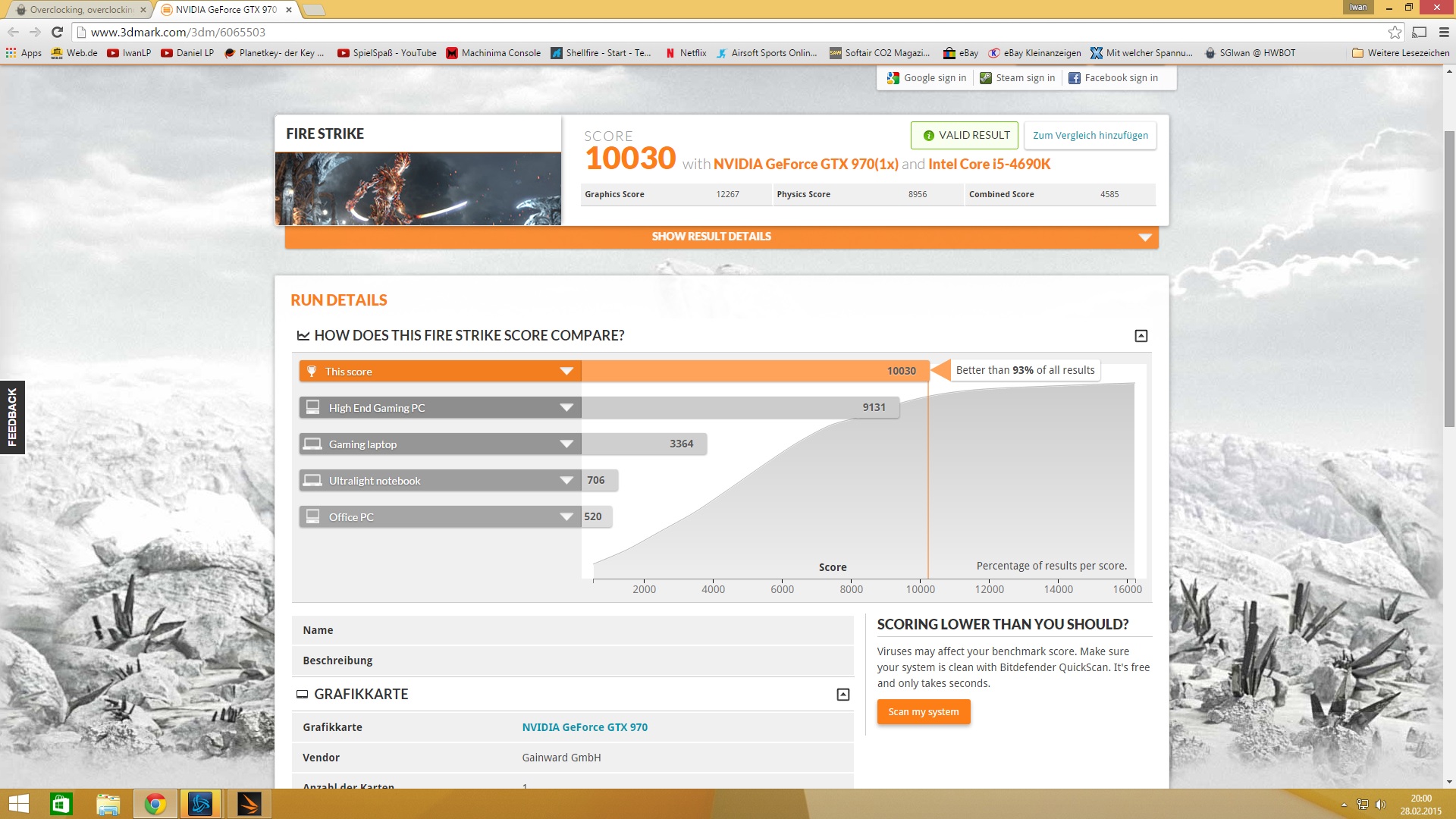Open the Weitere Lesezeichen folder
This screenshot has width=1456, height=819.
[1400, 53]
